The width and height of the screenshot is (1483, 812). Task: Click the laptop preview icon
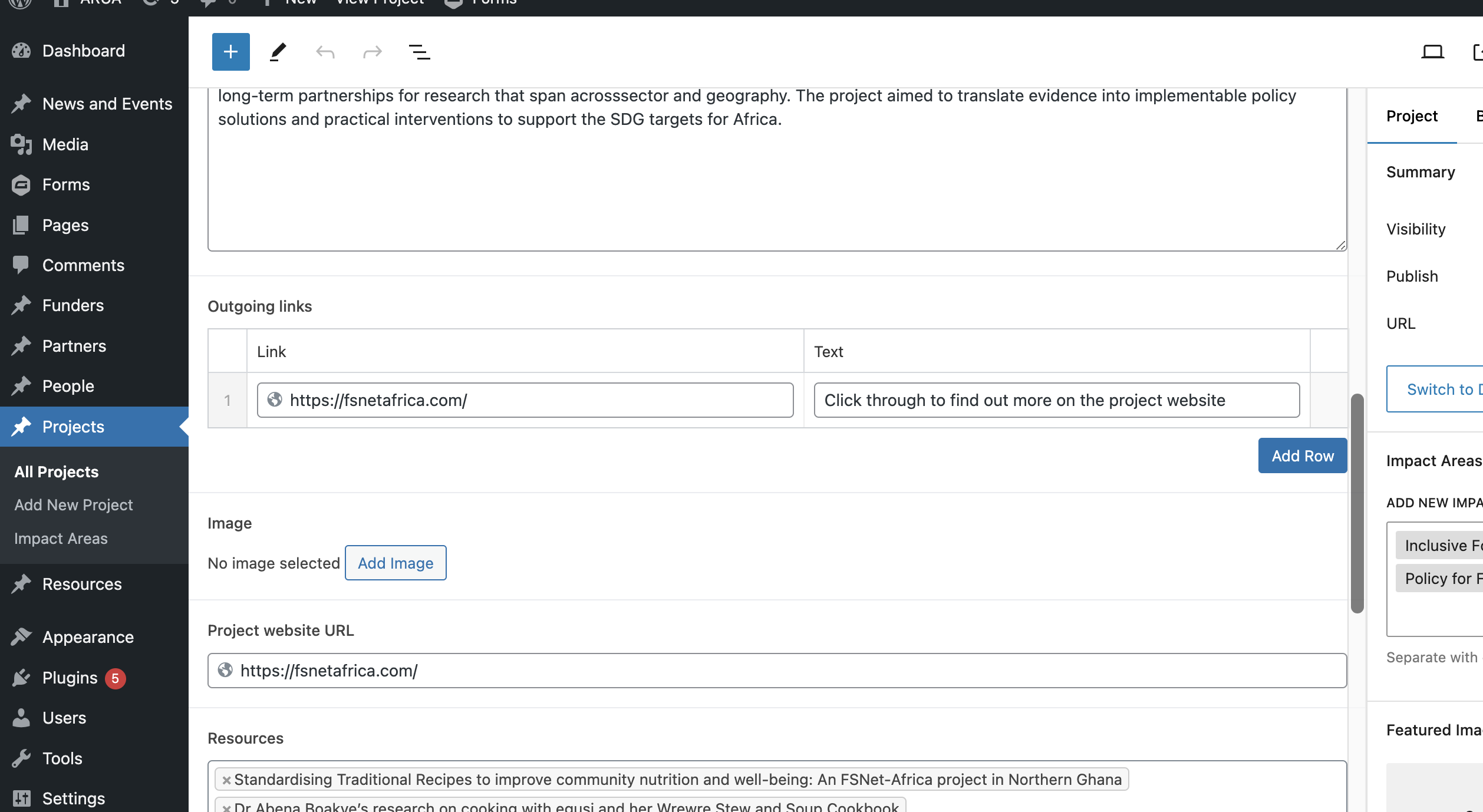[x=1432, y=52]
